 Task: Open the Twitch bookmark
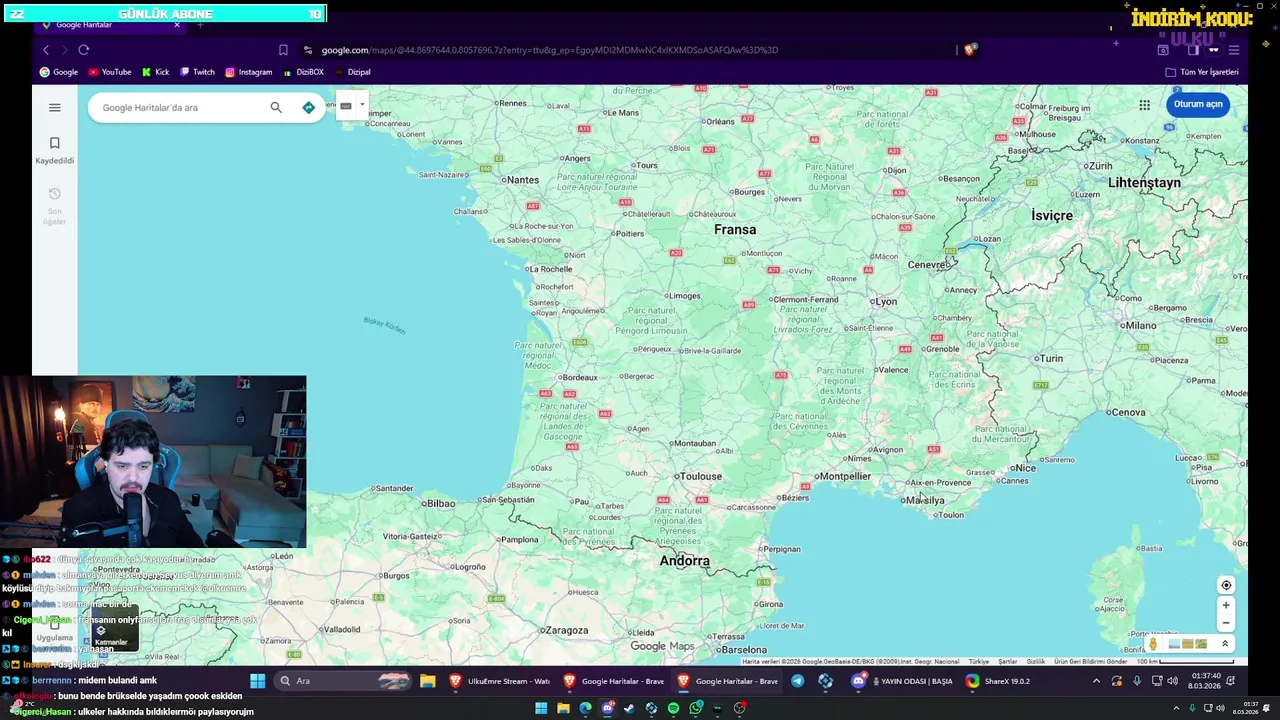(x=197, y=72)
